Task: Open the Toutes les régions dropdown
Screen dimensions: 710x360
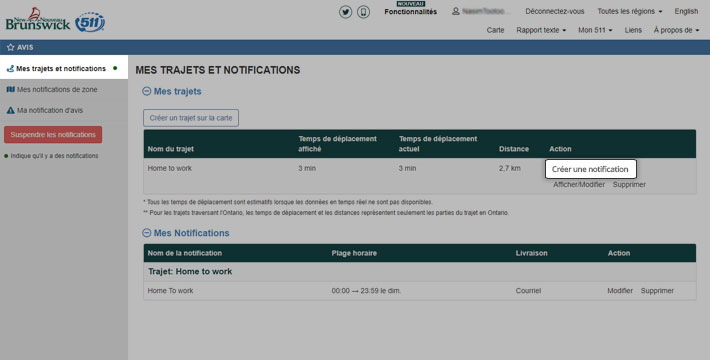Action: pyautogui.click(x=629, y=11)
